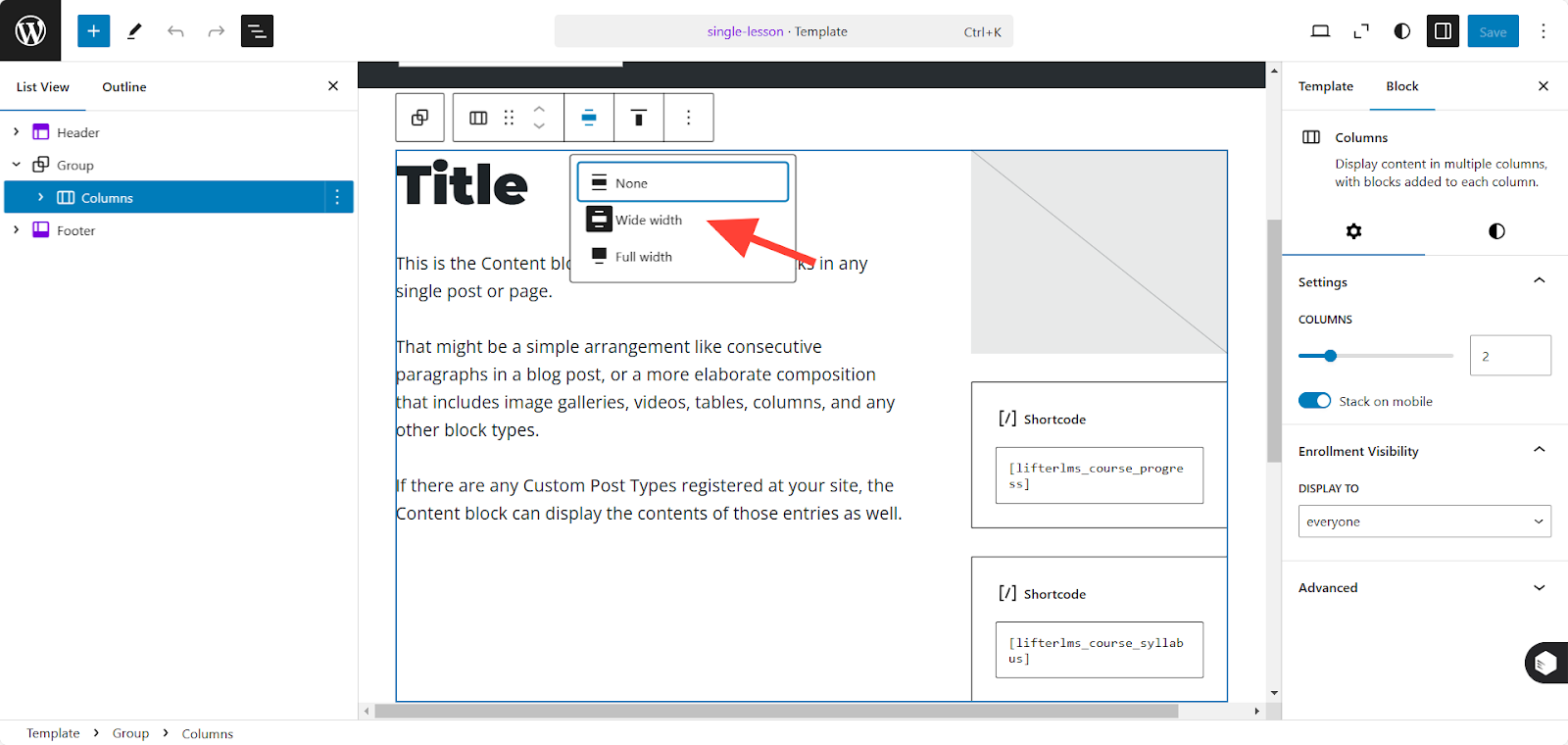Open the Styles tab in block inspector
Image resolution: width=1568 pixels, height=745 pixels.
coord(1495,231)
